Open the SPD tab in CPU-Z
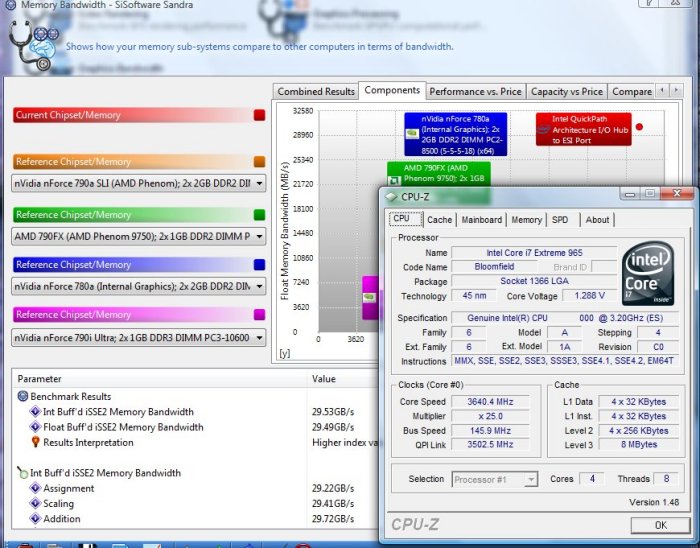The height and width of the screenshot is (548, 700). [x=560, y=220]
